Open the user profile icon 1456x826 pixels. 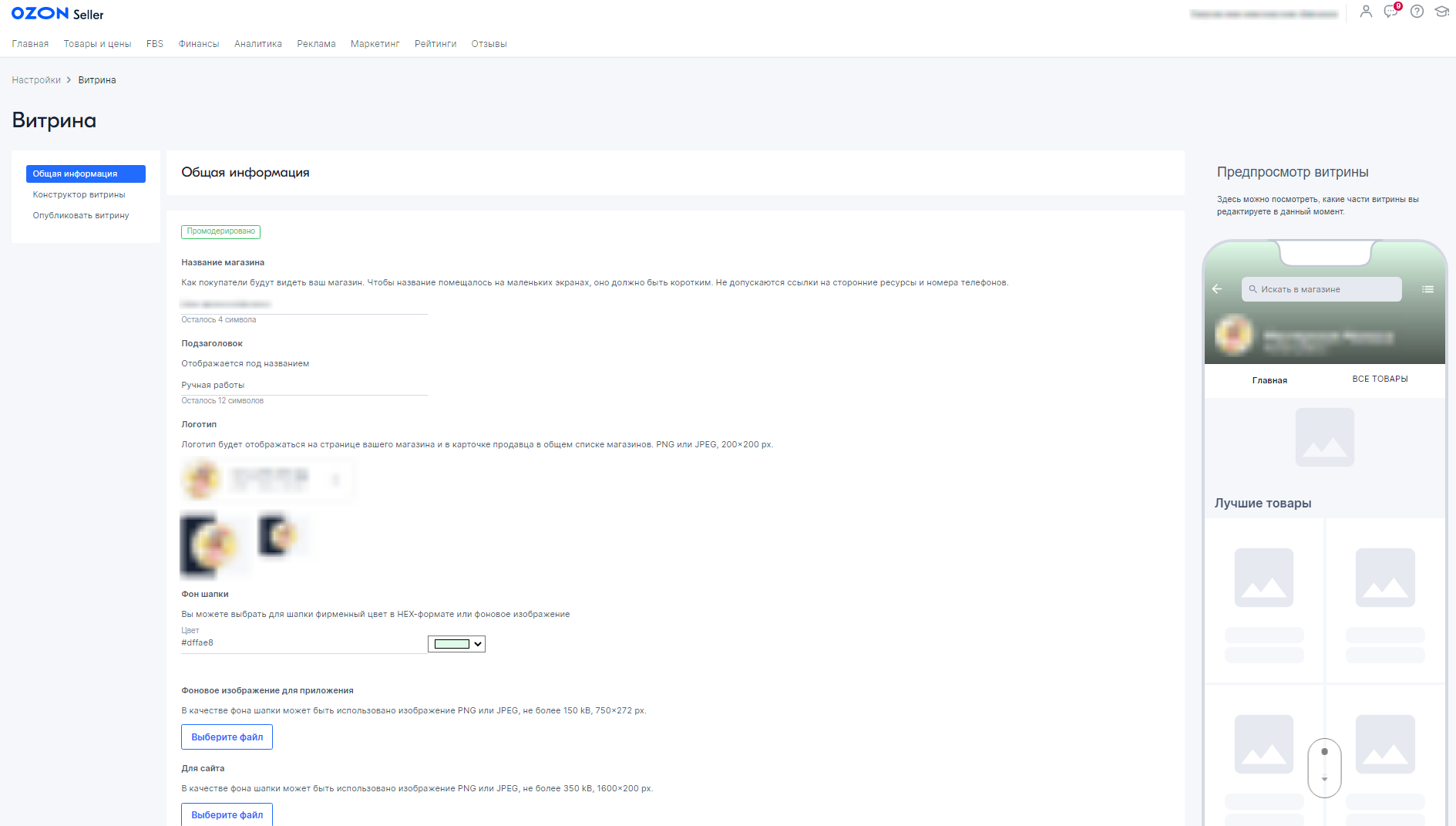[x=1366, y=12]
